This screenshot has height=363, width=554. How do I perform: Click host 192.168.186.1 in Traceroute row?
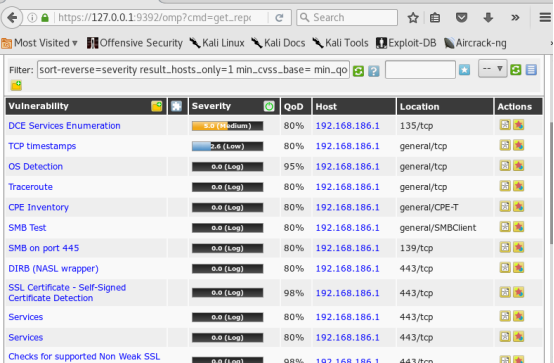347,187
